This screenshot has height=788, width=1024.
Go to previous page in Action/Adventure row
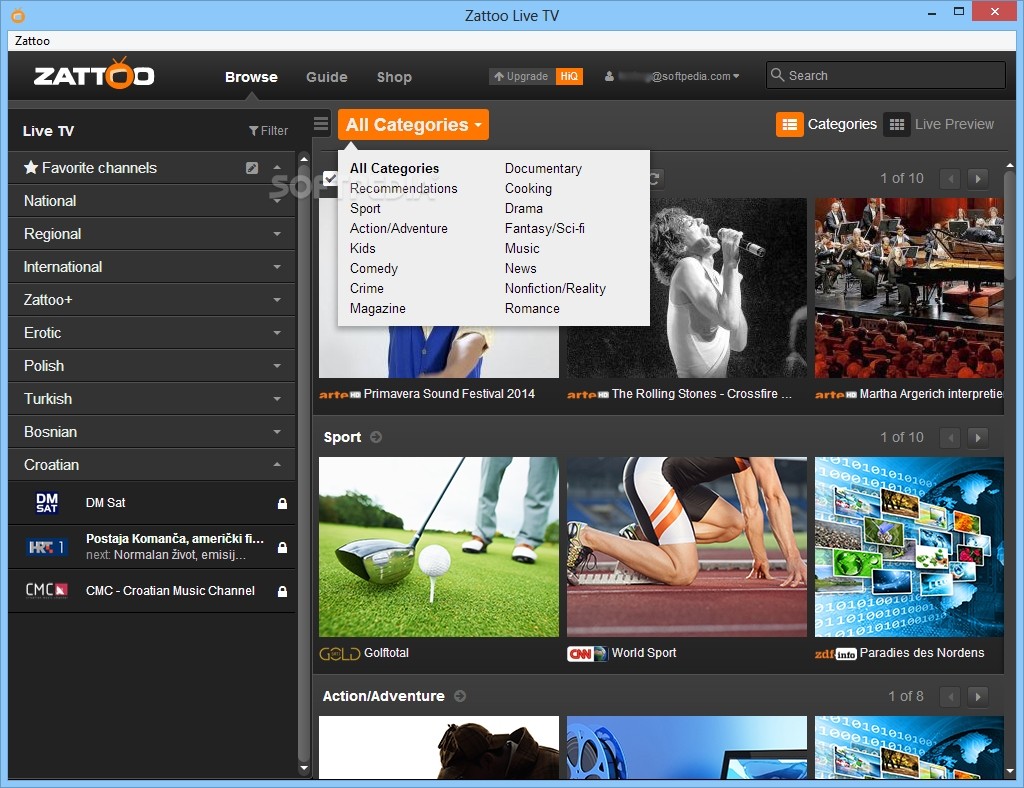[x=950, y=697]
